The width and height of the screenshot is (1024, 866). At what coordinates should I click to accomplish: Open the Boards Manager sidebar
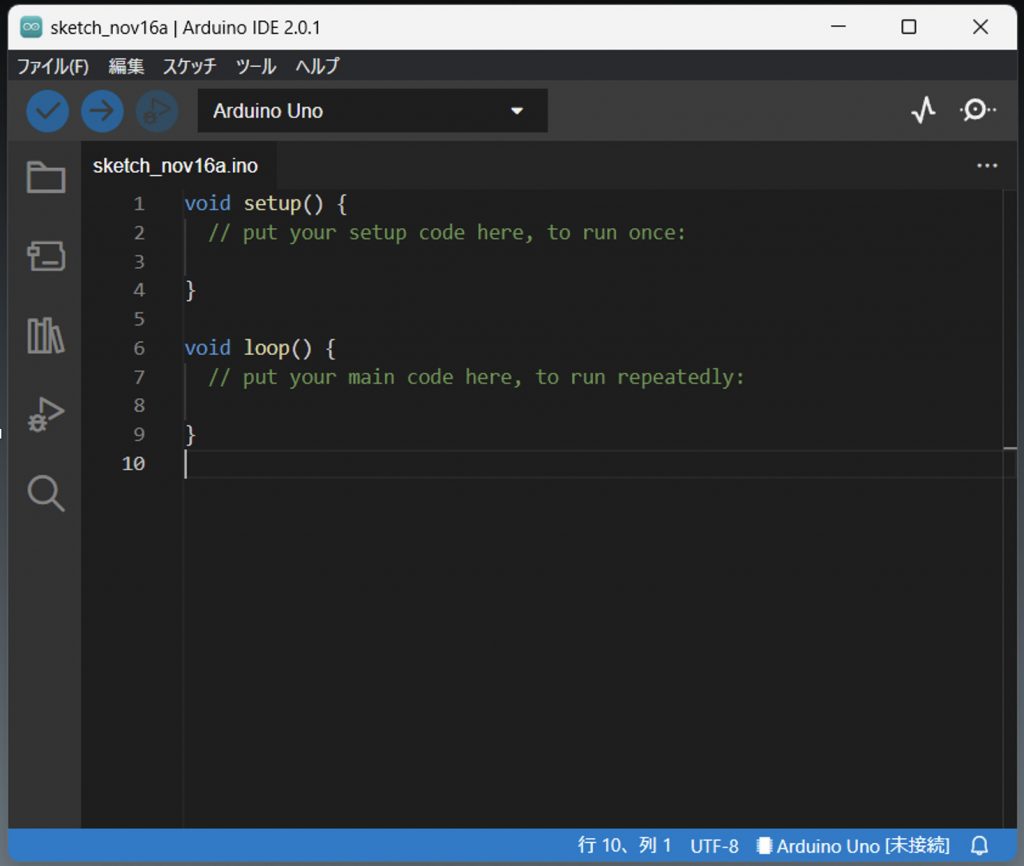pos(46,257)
